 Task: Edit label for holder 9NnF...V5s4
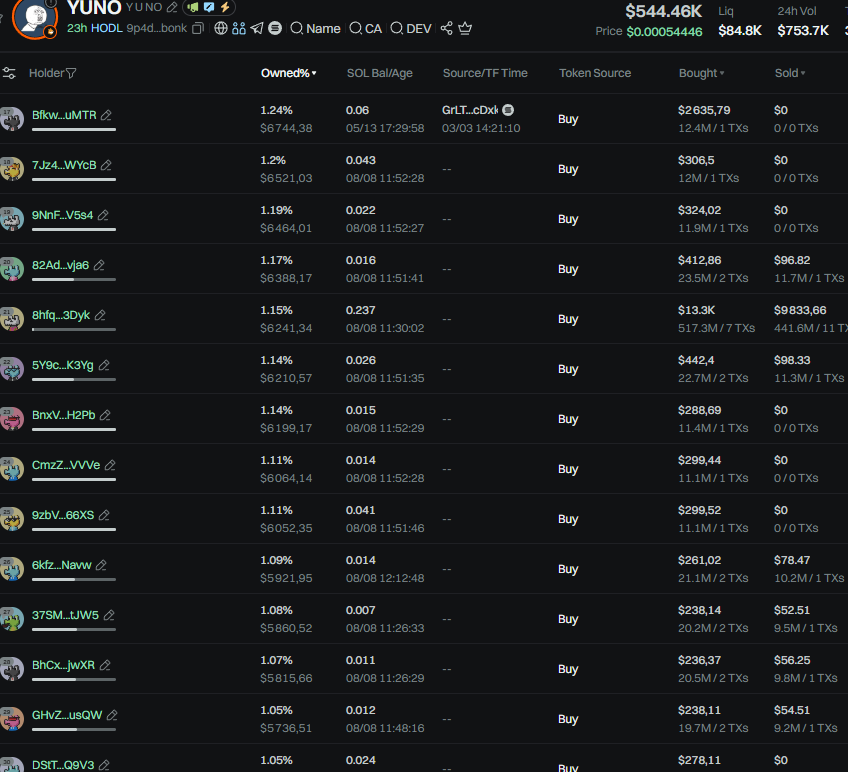pos(103,215)
